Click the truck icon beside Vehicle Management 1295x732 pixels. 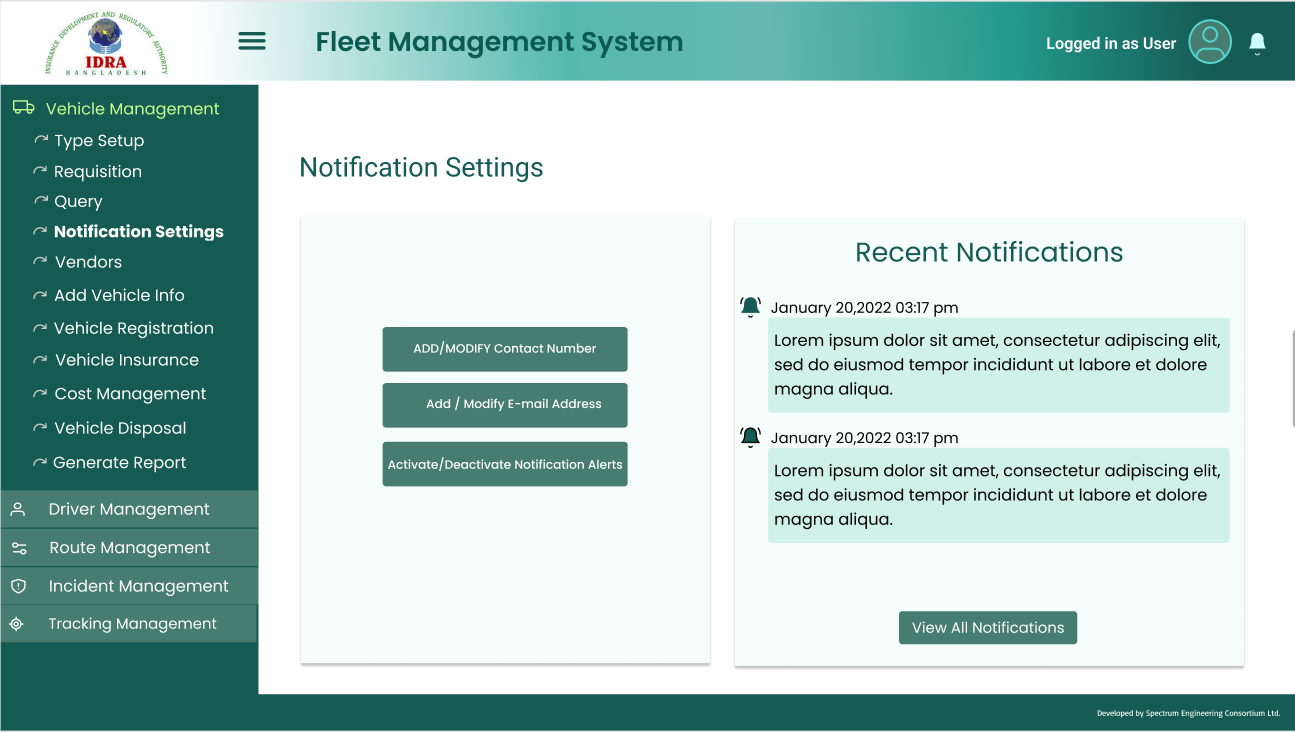(24, 108)
